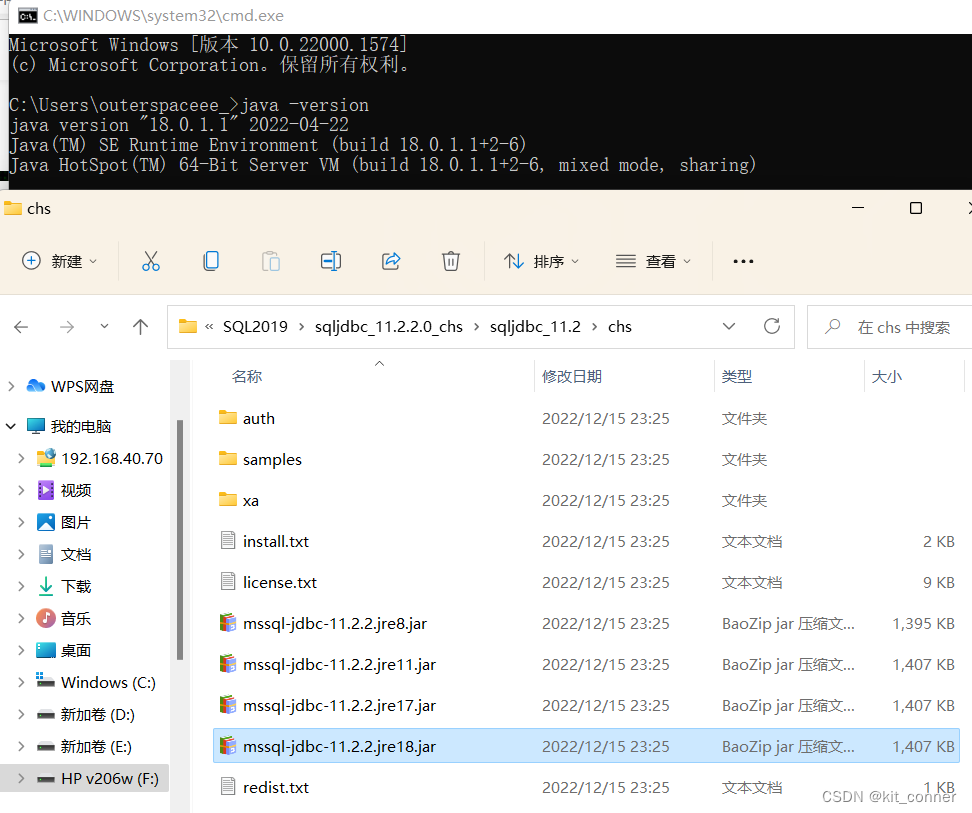The height and width of the screenshot is (813, 972).
Task: Click the 音乐 music icon in sidebar
Action: (46, 618)
